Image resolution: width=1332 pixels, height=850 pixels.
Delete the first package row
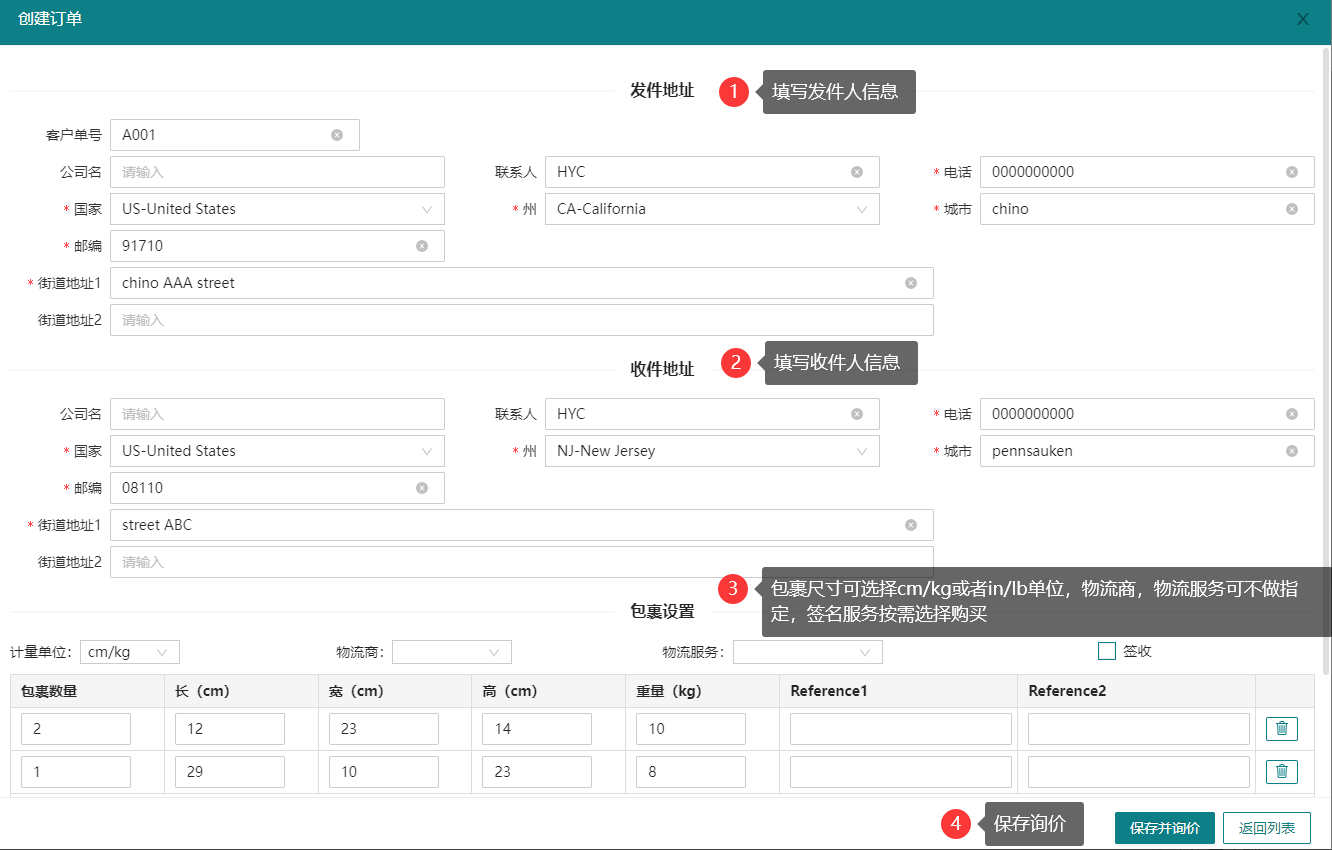coord(1282,729)
